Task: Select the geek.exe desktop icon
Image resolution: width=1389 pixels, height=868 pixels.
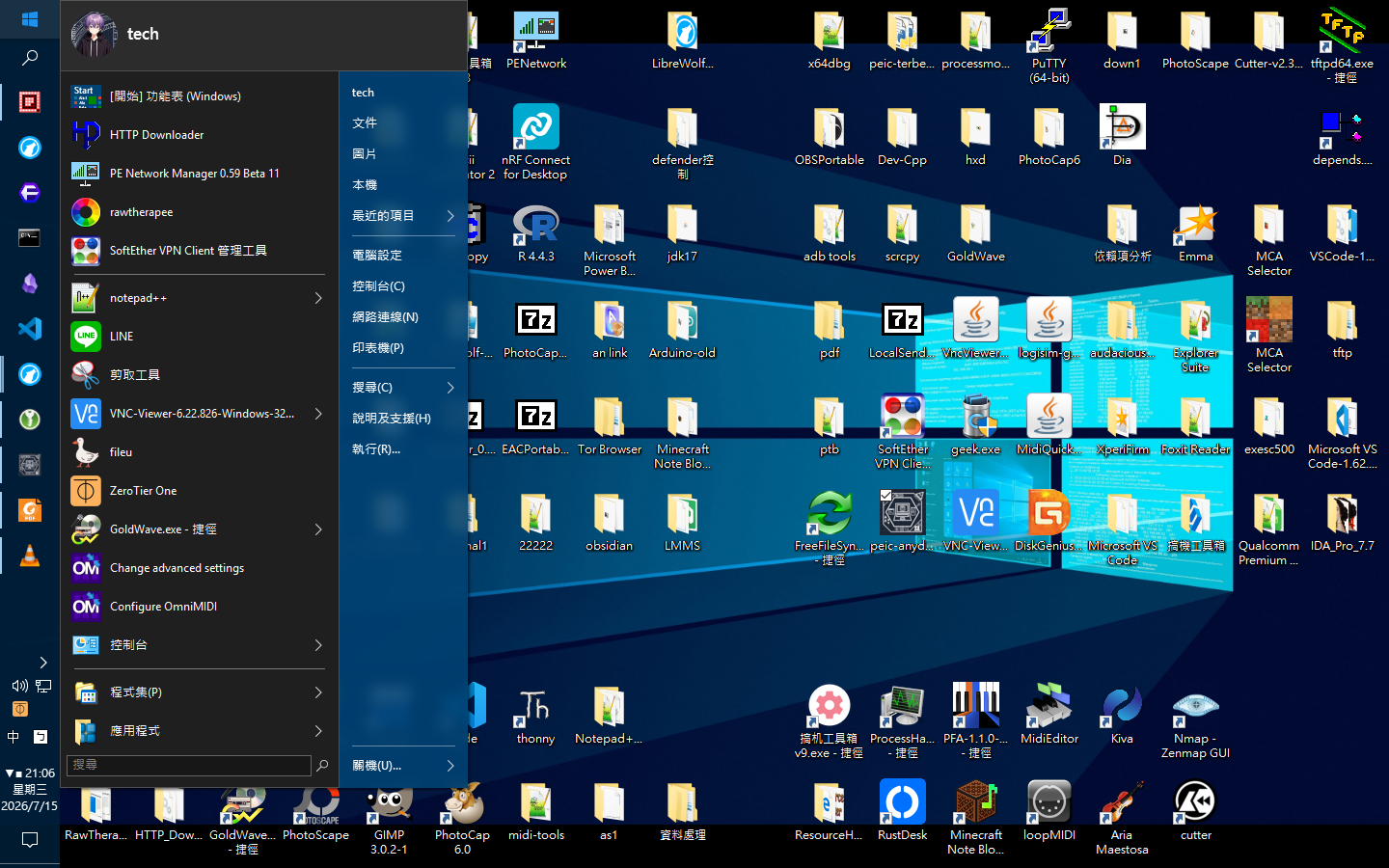Action: (x=976, y=424)
